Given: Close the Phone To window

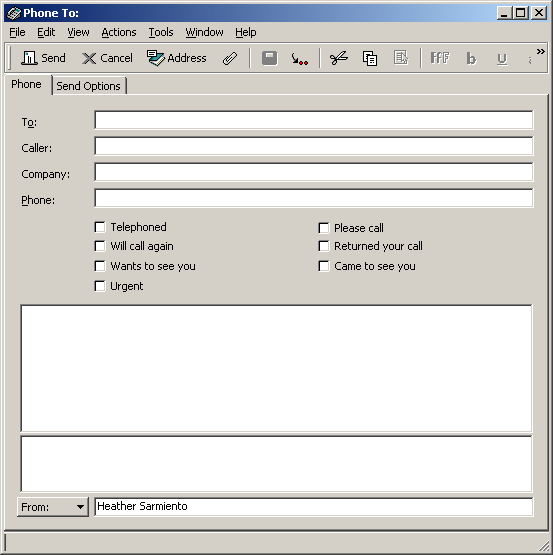Looking at the screenshot, I should pyautogui.click(x=539, y=13).
